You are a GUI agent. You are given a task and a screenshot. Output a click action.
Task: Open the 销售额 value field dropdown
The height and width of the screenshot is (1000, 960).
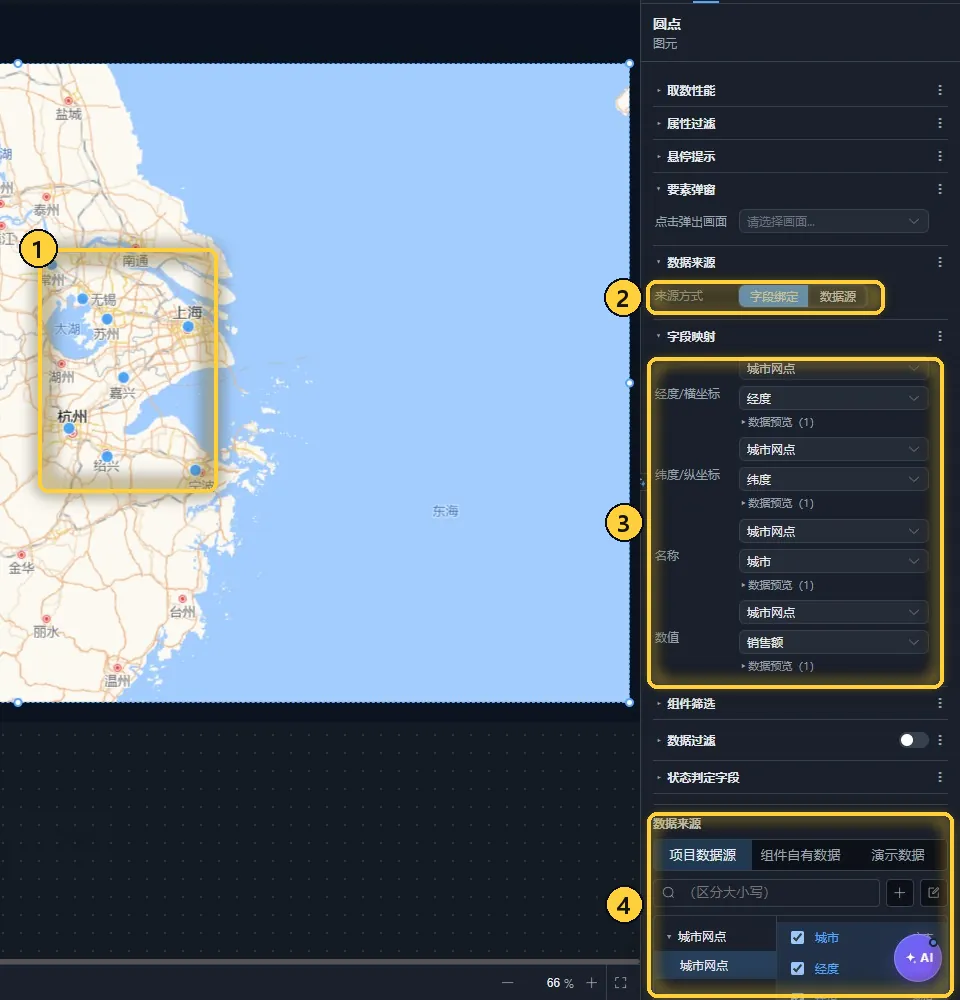tap(833, 643)
